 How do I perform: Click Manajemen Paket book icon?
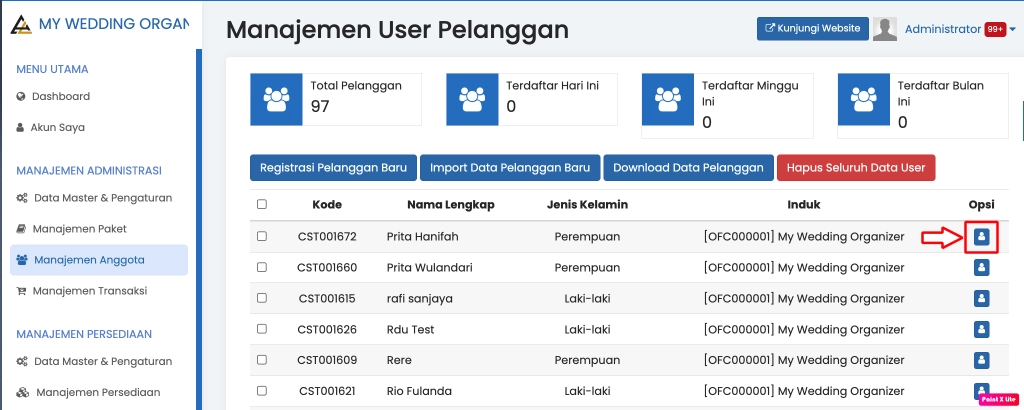(21, 229)
